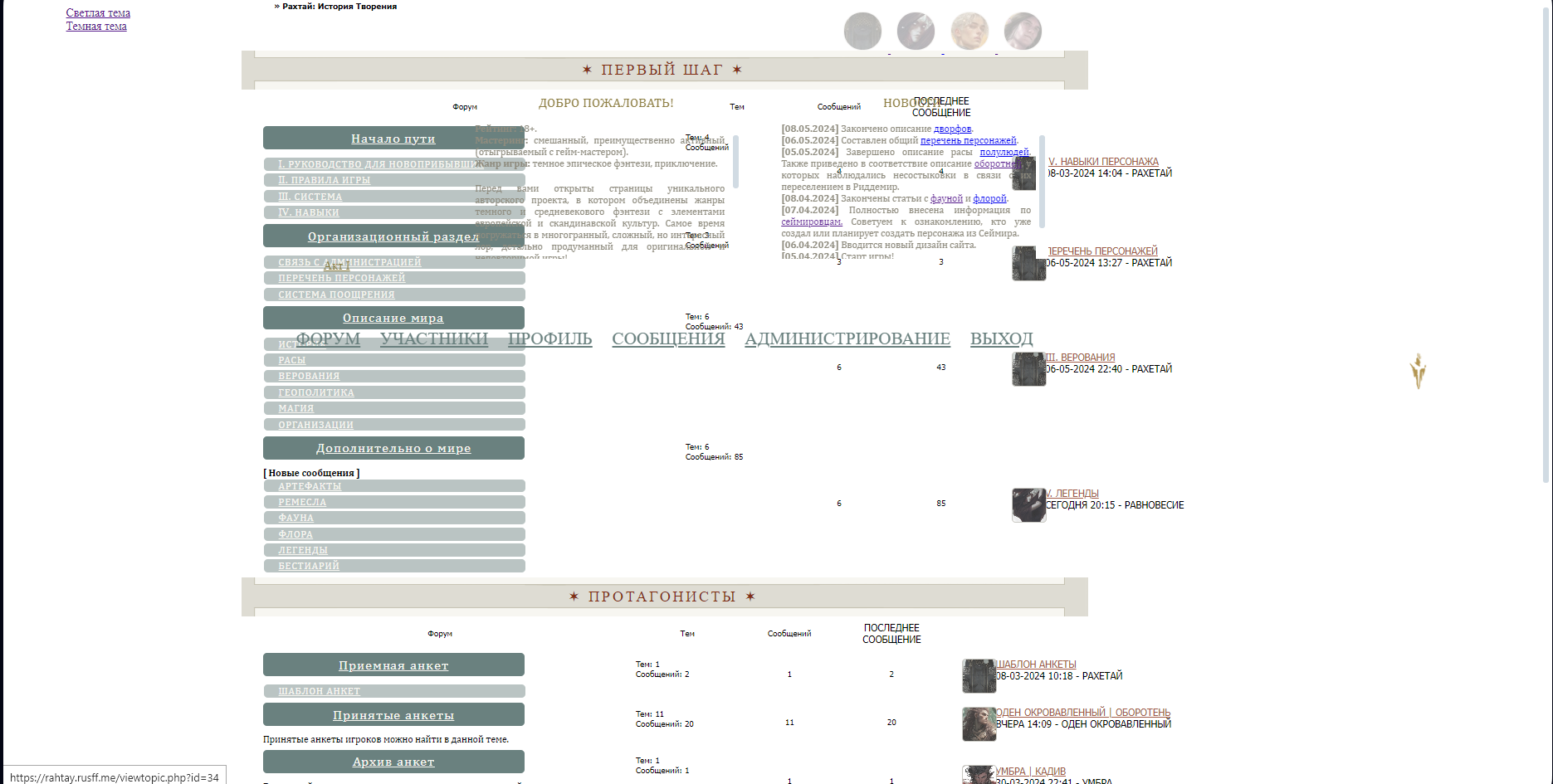Click the first circular avatar in the header
The height and width of the screenshot is (784, 1553).
pos(862,32)
